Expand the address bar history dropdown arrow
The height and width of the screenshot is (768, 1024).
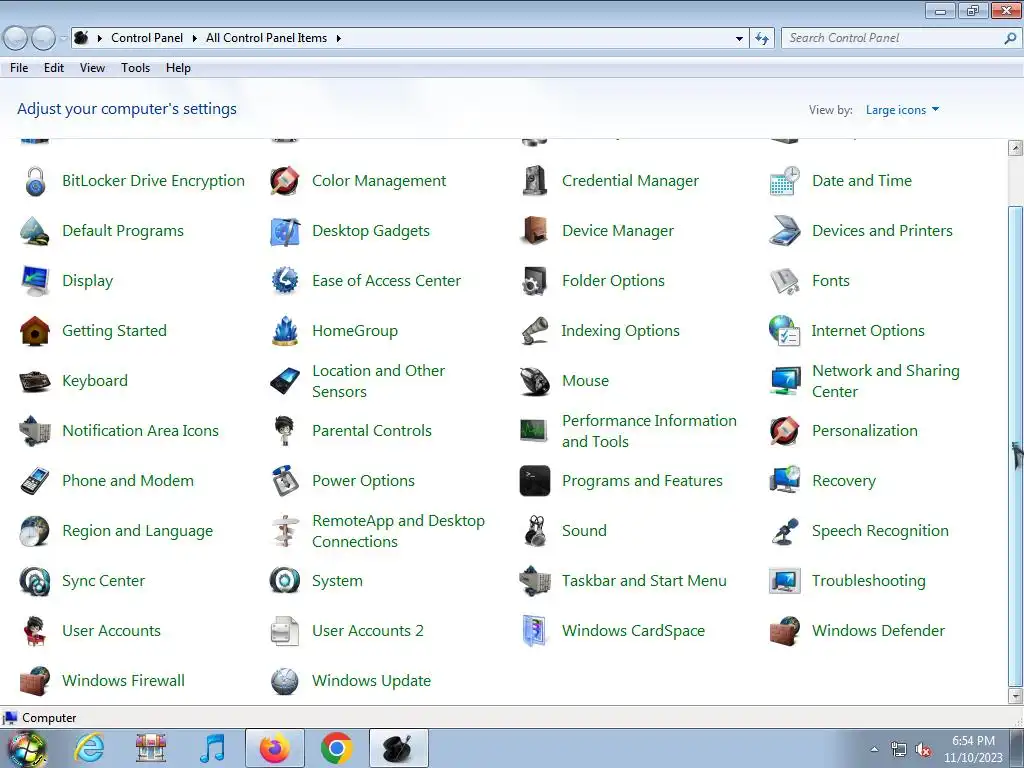coord(739,39)
